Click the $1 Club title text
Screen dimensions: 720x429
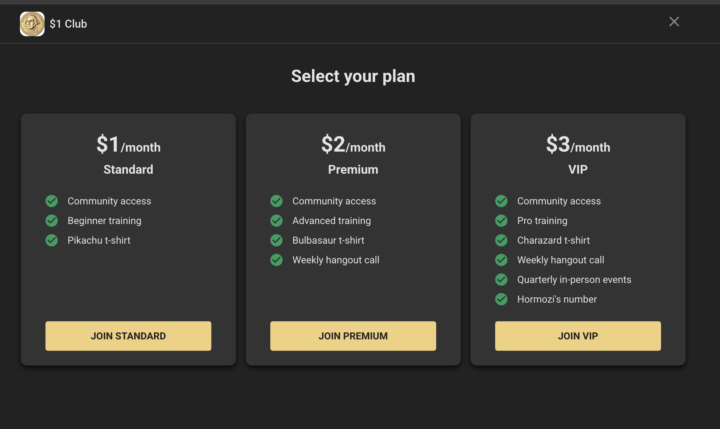pos(68,23)
